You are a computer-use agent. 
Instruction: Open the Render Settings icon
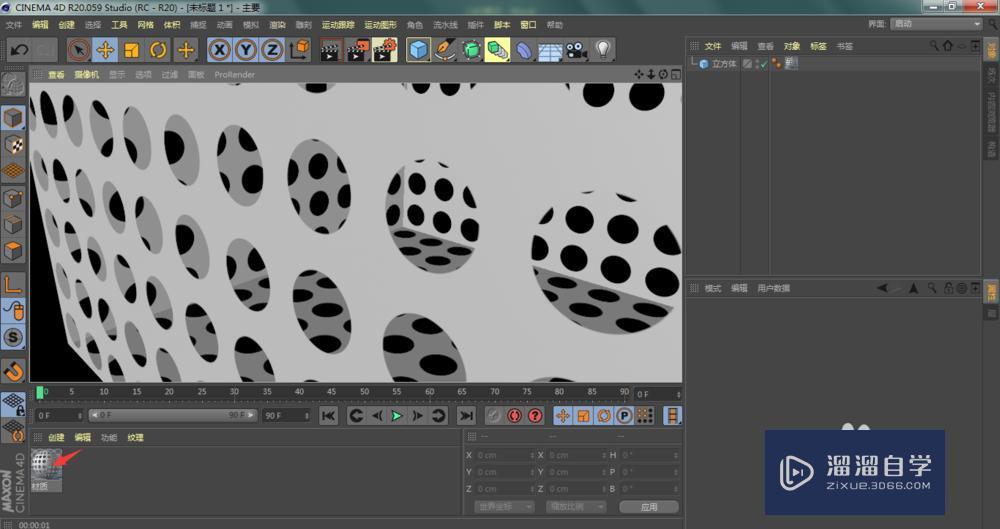tap(384, 50)
